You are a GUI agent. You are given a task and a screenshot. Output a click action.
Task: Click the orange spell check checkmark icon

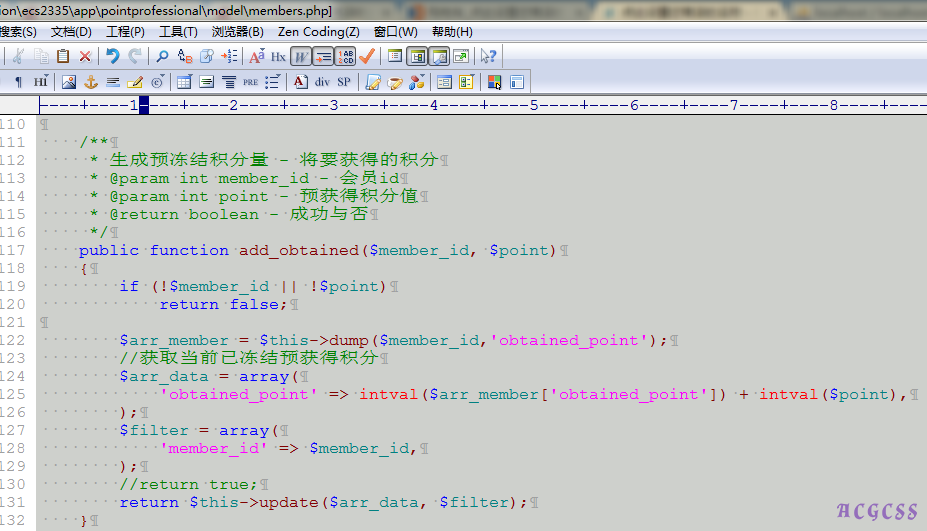(368, 56)
